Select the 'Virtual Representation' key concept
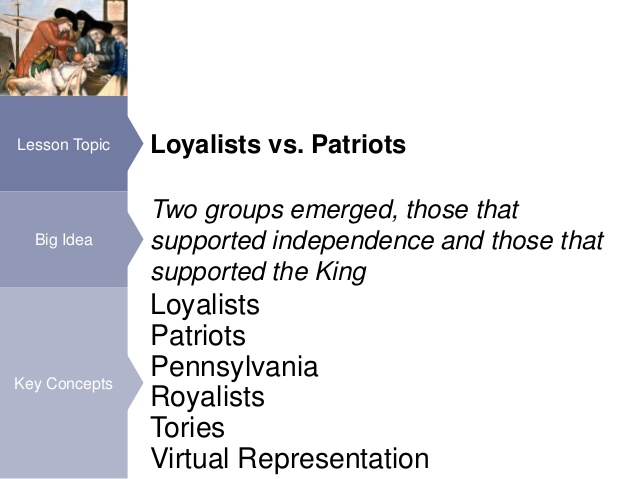 coord(289,460)
